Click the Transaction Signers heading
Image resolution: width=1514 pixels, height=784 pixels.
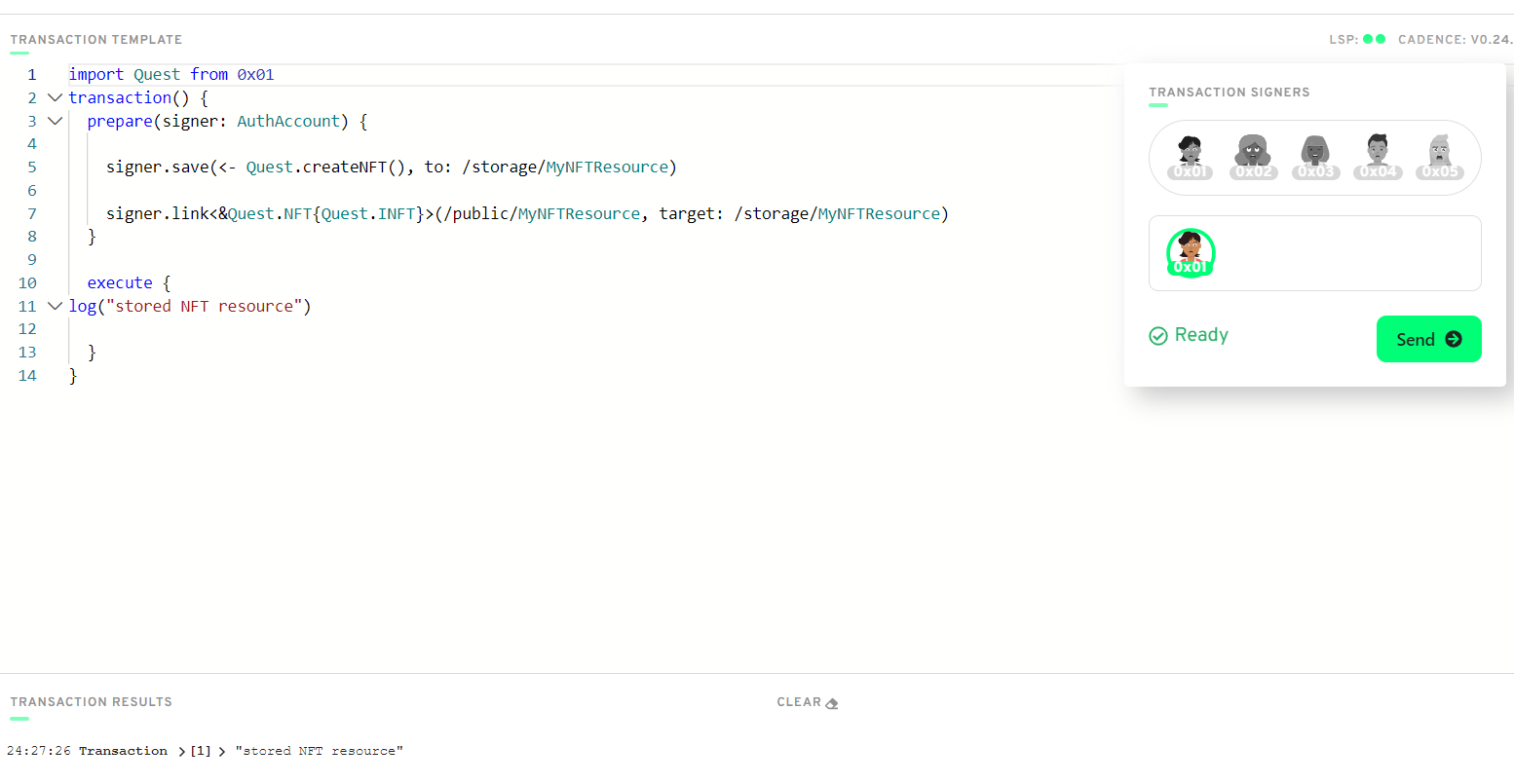click(1230, 93)
